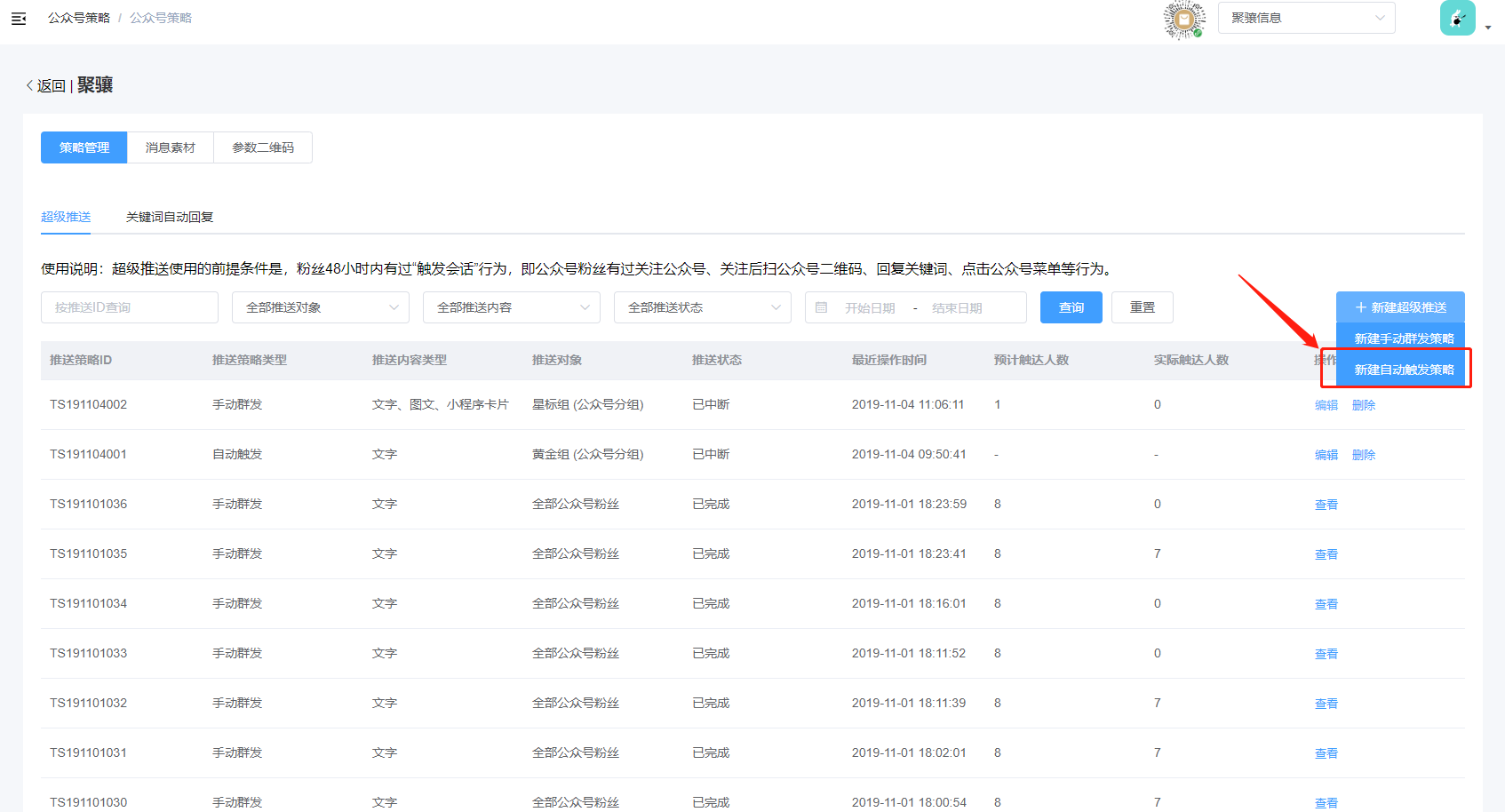The width and height of the screenshot is (1505, 812).
Task: Switch to the 消息素材 tab
Action: click(171, 147)
